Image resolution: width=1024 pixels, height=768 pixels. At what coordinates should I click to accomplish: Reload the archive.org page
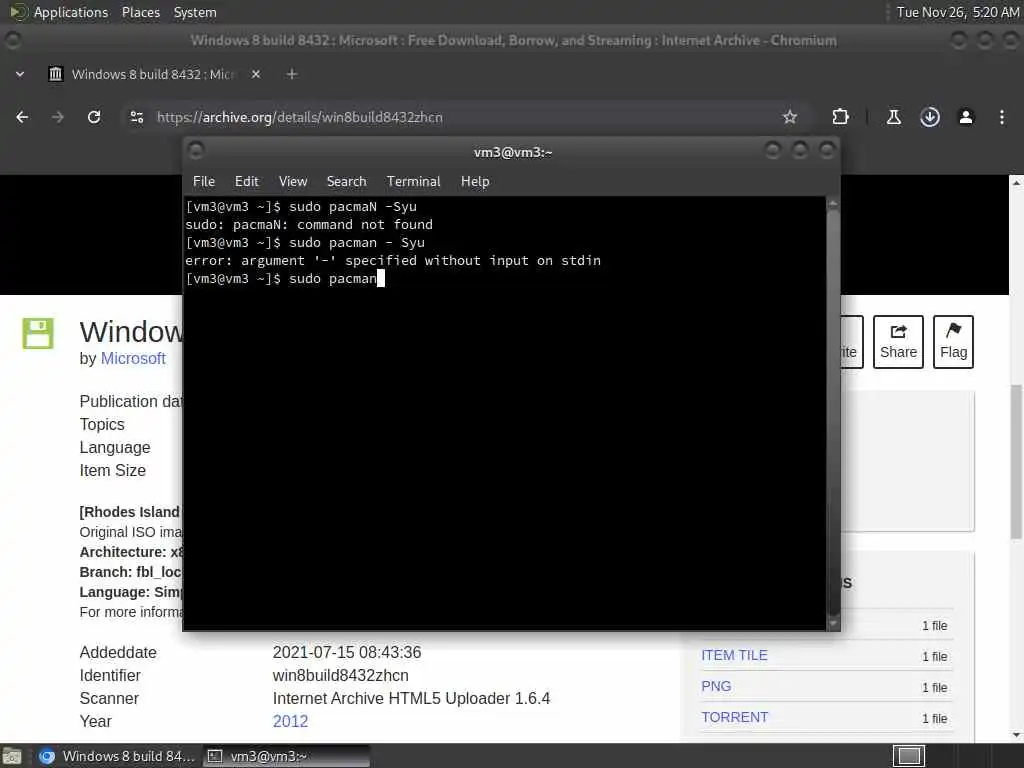tap(94, 117)
